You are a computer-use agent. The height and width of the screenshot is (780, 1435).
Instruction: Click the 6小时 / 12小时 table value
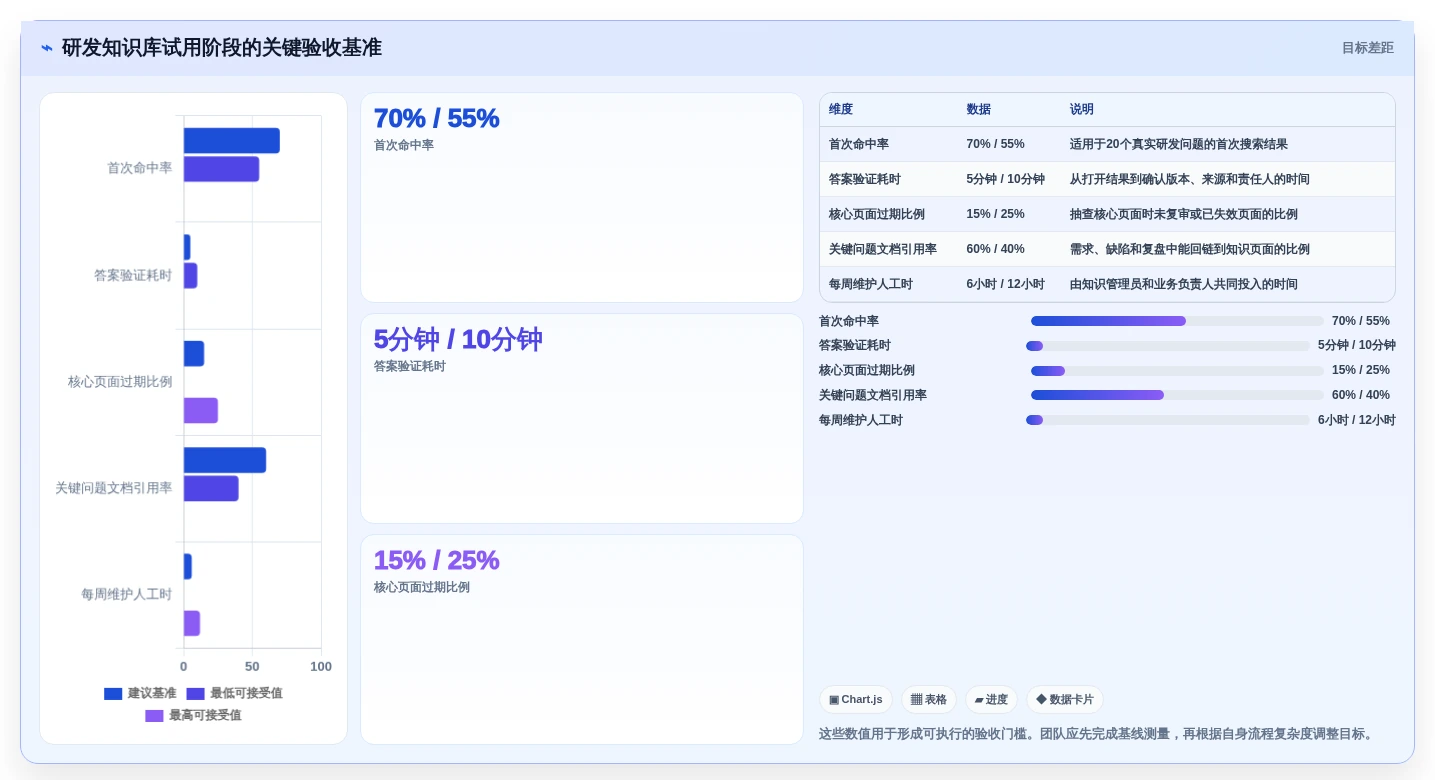click(1005, 284)
